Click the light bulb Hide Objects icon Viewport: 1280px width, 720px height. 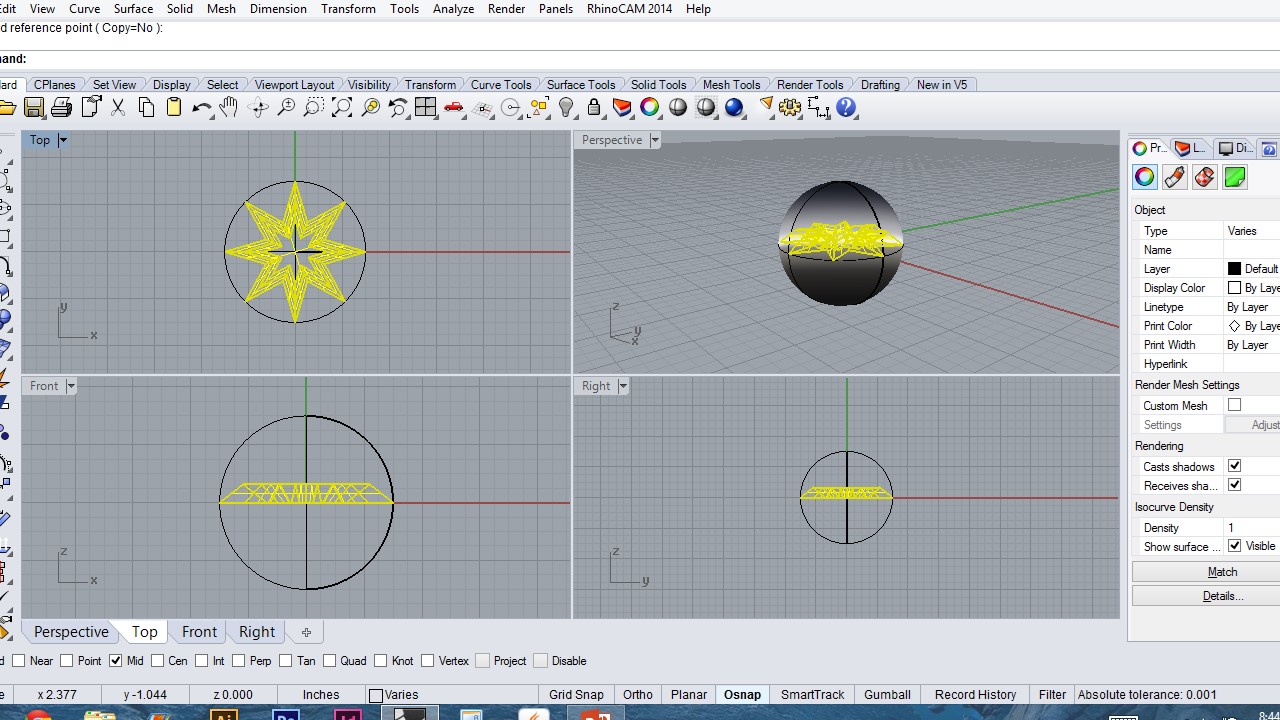566,107
